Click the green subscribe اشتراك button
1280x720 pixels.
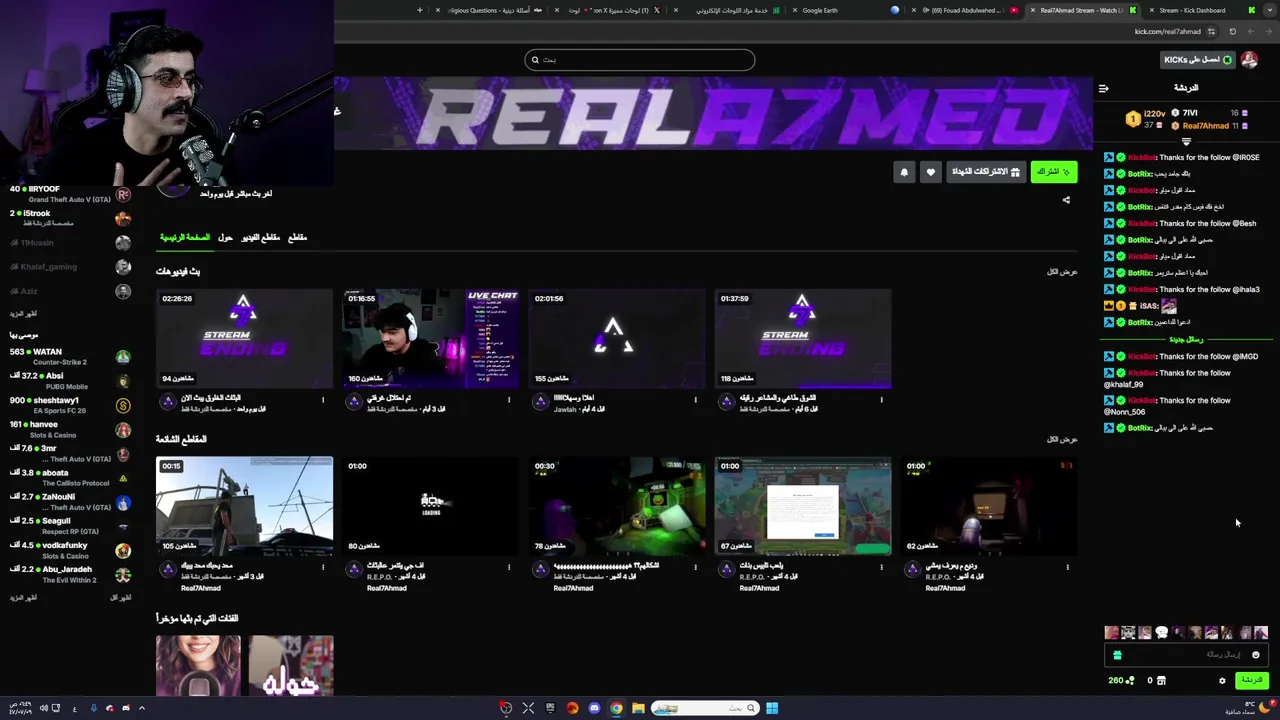tap(1054, 172)
